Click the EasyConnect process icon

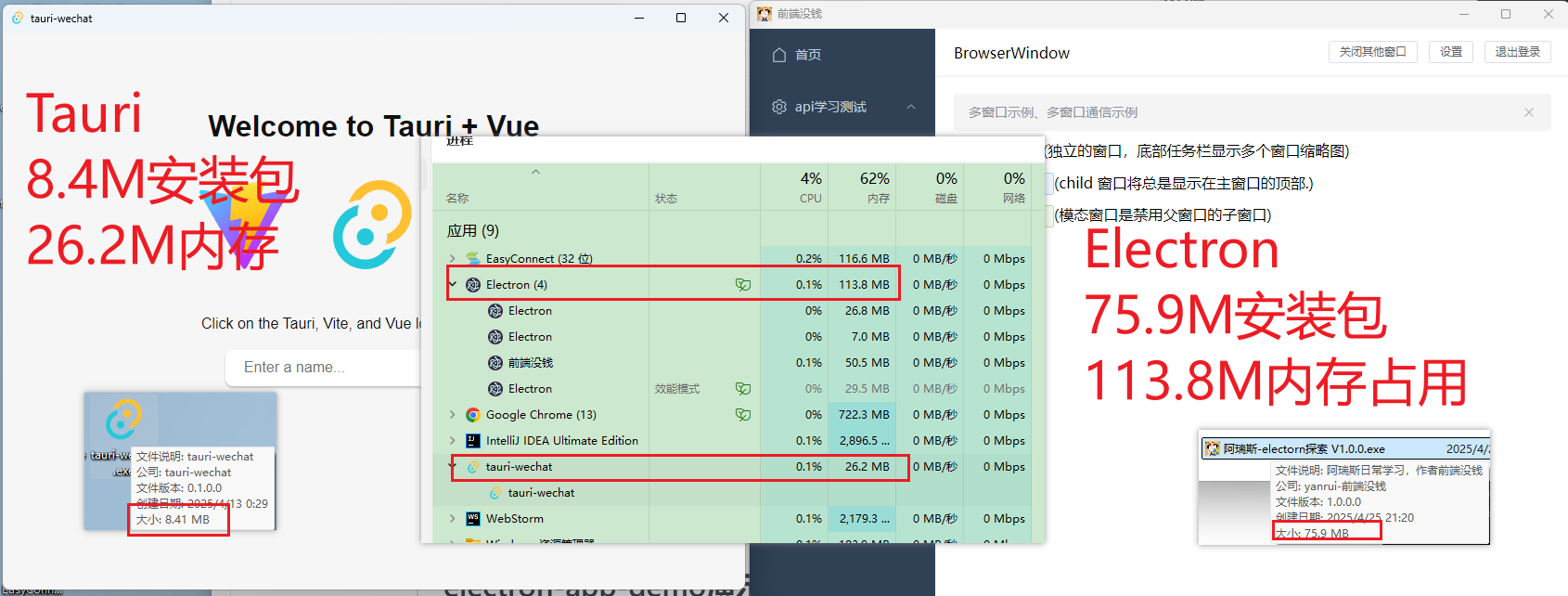click(473, 259)
